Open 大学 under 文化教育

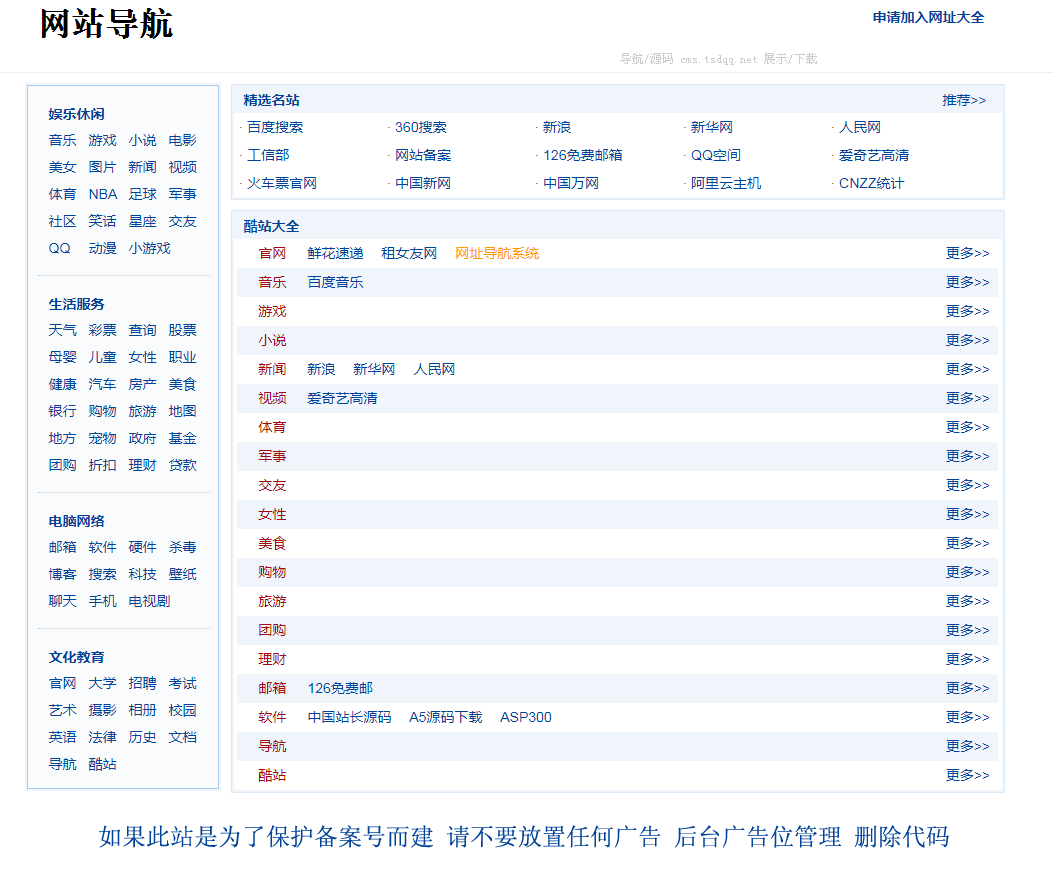(103, 683)
